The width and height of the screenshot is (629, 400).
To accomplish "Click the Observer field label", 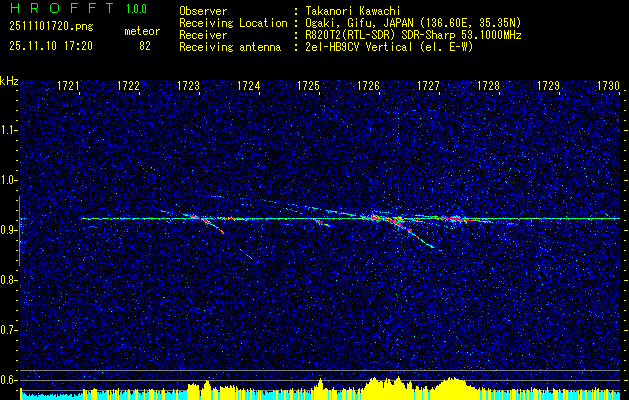I will [x=203, y=11].
